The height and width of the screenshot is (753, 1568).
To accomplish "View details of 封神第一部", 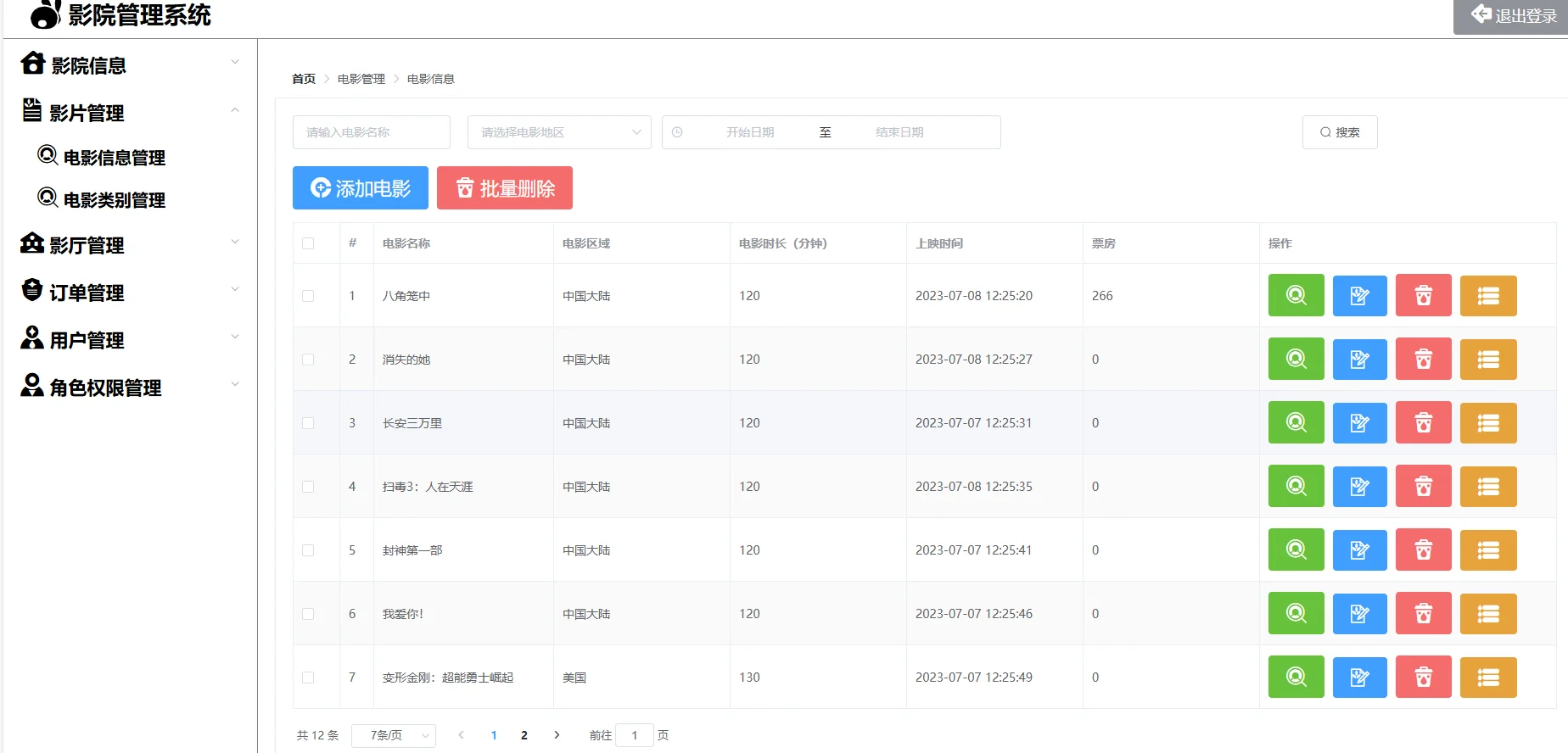I will pos(1296,549).
